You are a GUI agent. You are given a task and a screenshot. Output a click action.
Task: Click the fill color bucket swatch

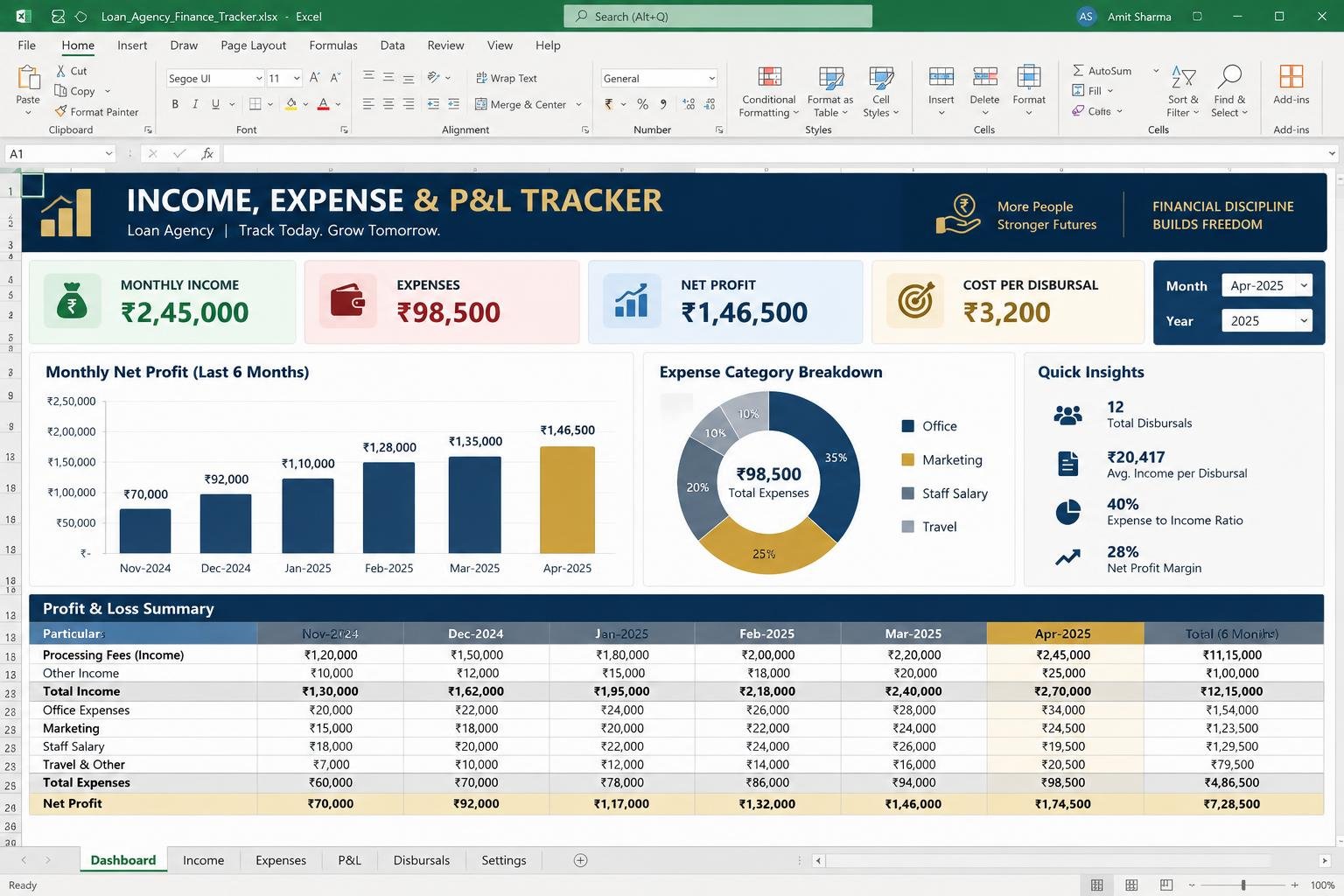tap(291, 104)
